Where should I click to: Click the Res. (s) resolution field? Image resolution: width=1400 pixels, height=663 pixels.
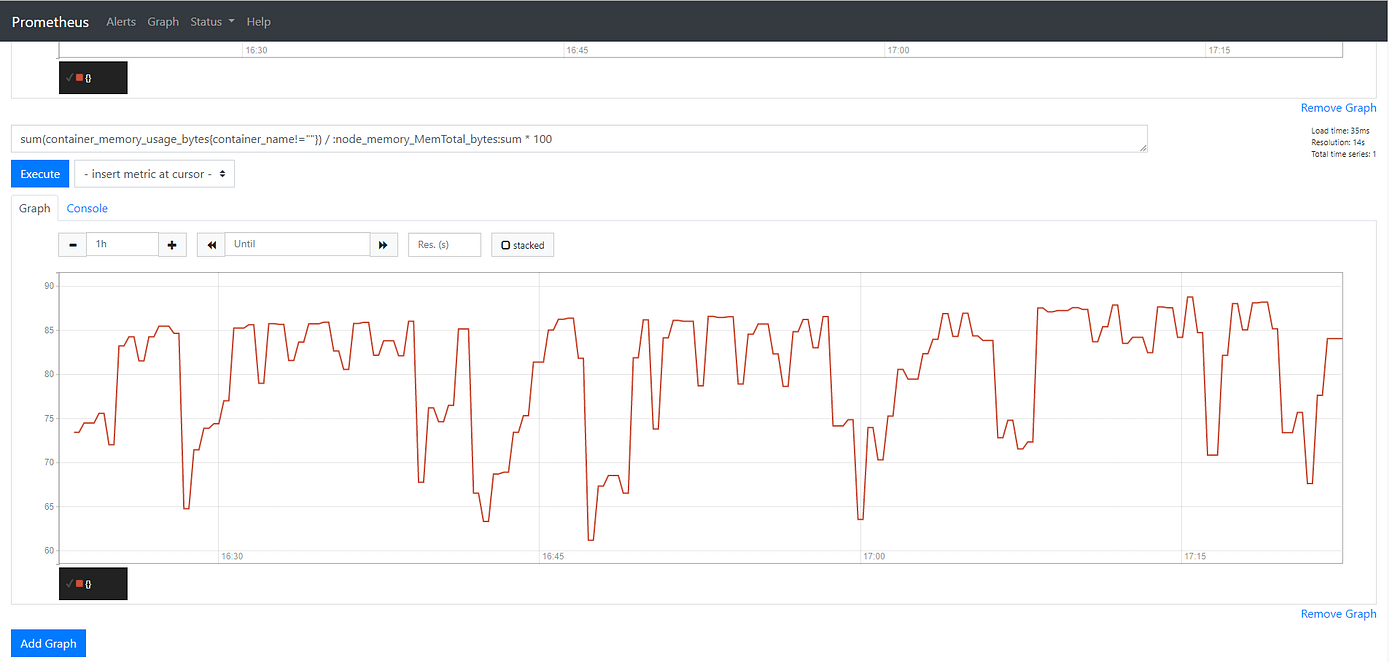click(444, 244)
